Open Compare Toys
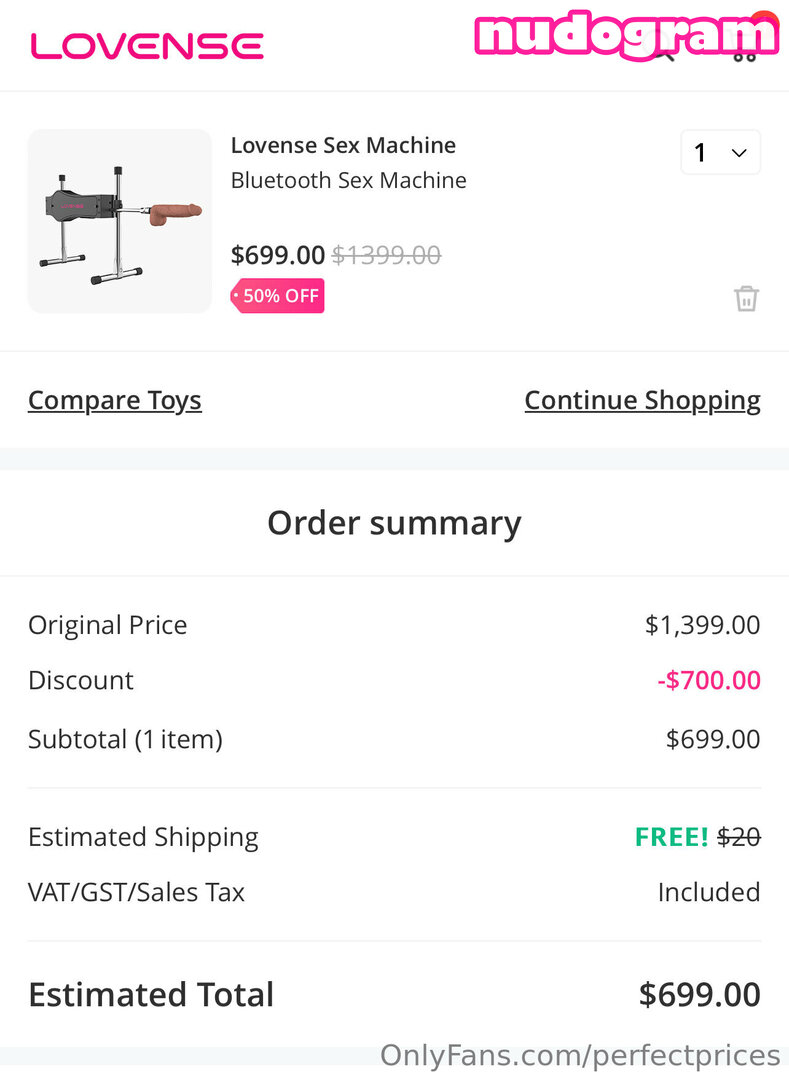 (114, 400)
